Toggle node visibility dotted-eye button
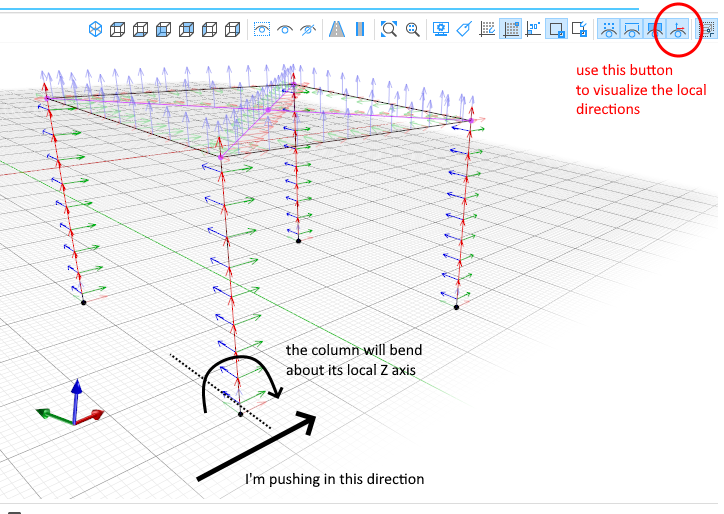This screenshot has width=724, height=514. 609,30
